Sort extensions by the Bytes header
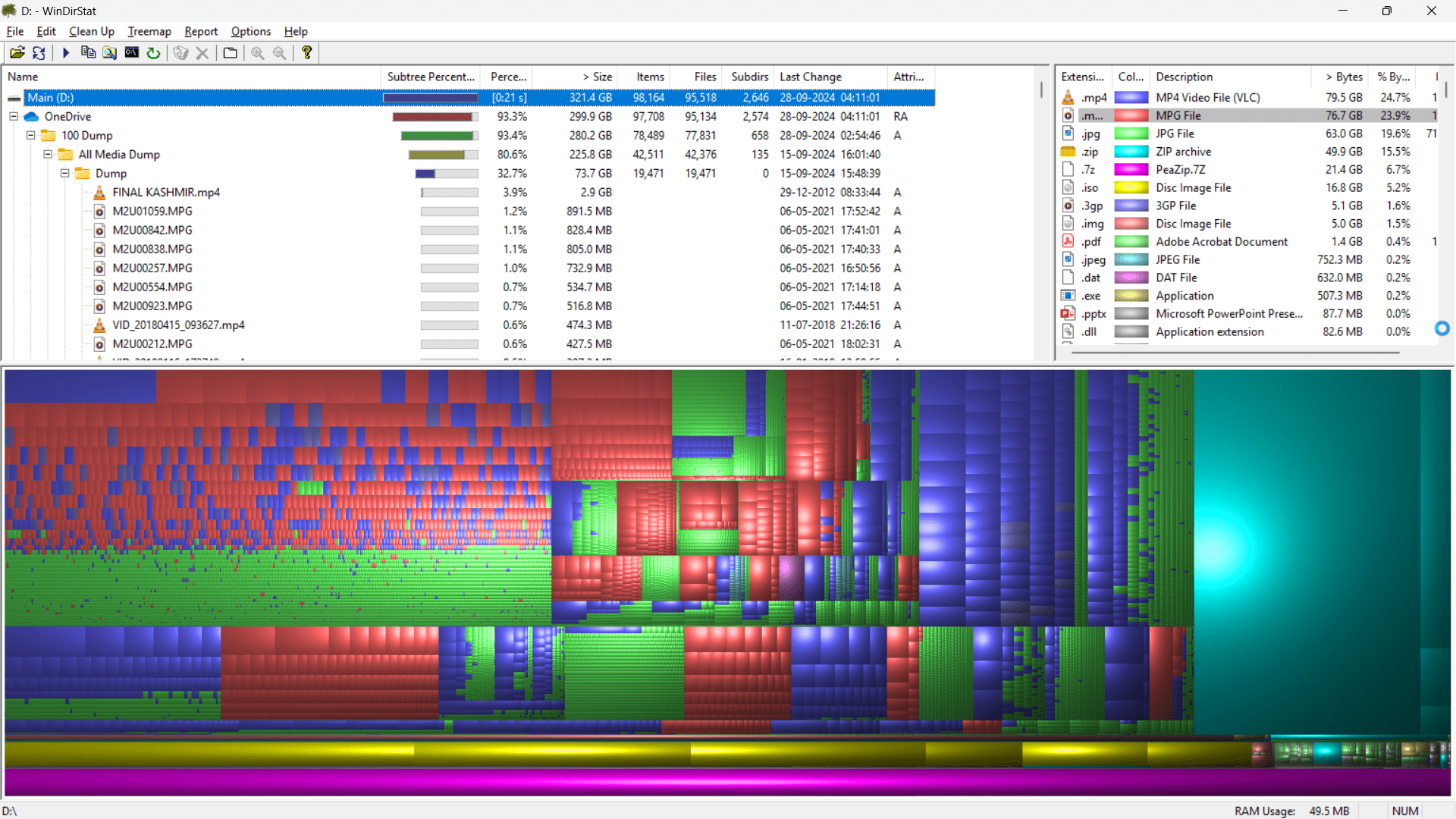The height and width of the screenshot is (819, 1456). tap(1341, 77)
